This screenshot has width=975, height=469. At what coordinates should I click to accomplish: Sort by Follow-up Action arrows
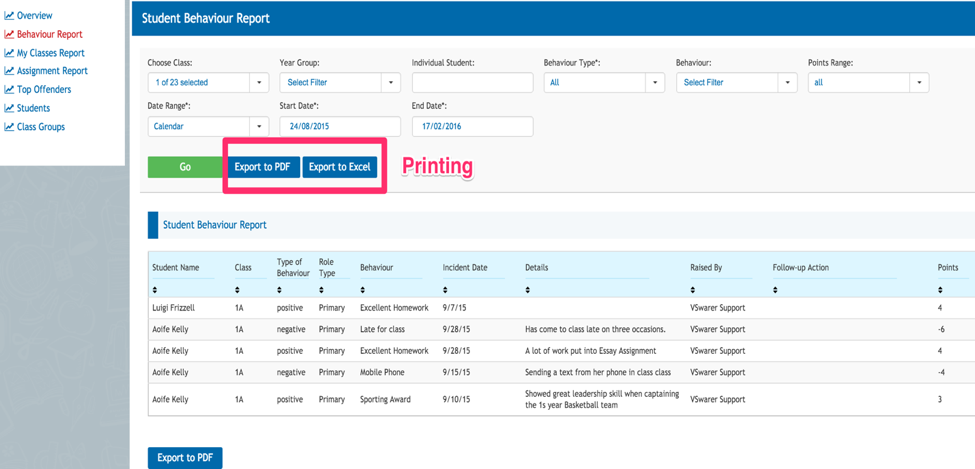(775, 290)
